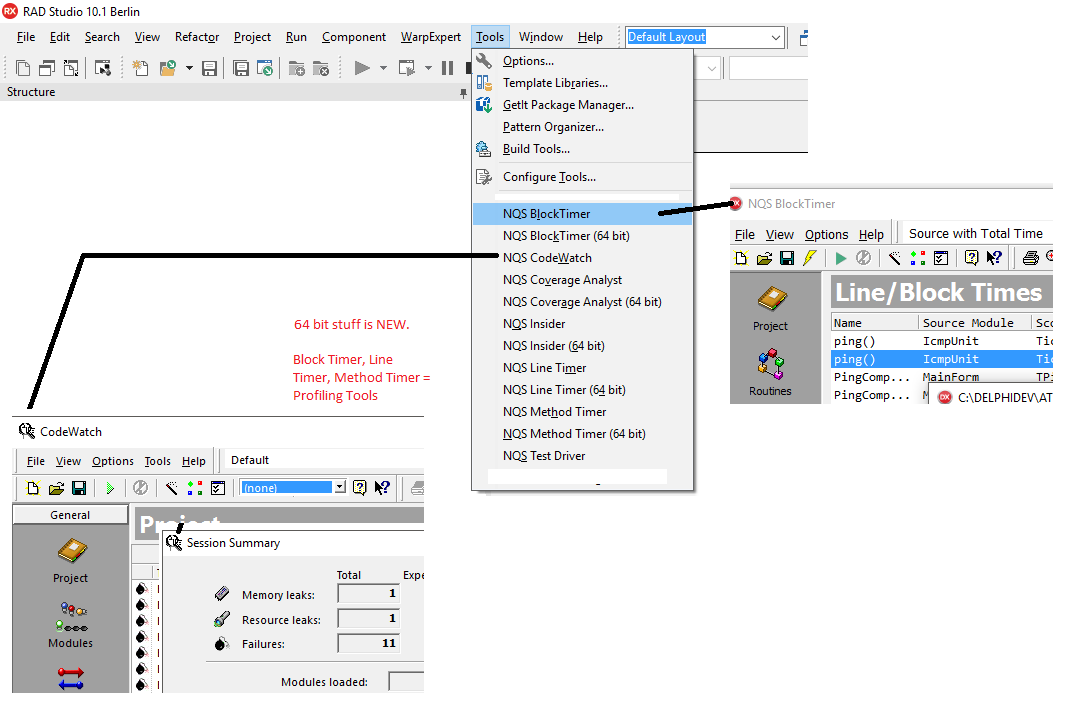Open the WarpExpert menu
This screenshot has height=704, width=1080.
pos(430,37)
